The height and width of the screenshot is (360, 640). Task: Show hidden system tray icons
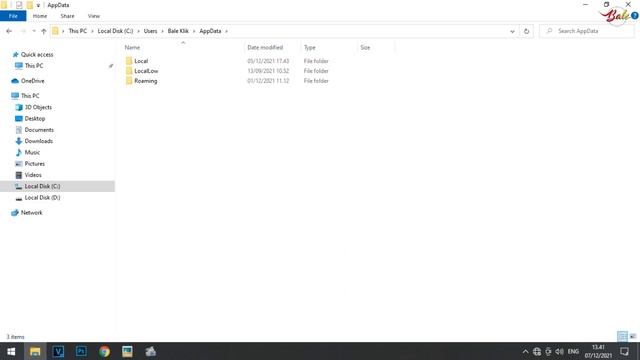pos(525,351)
